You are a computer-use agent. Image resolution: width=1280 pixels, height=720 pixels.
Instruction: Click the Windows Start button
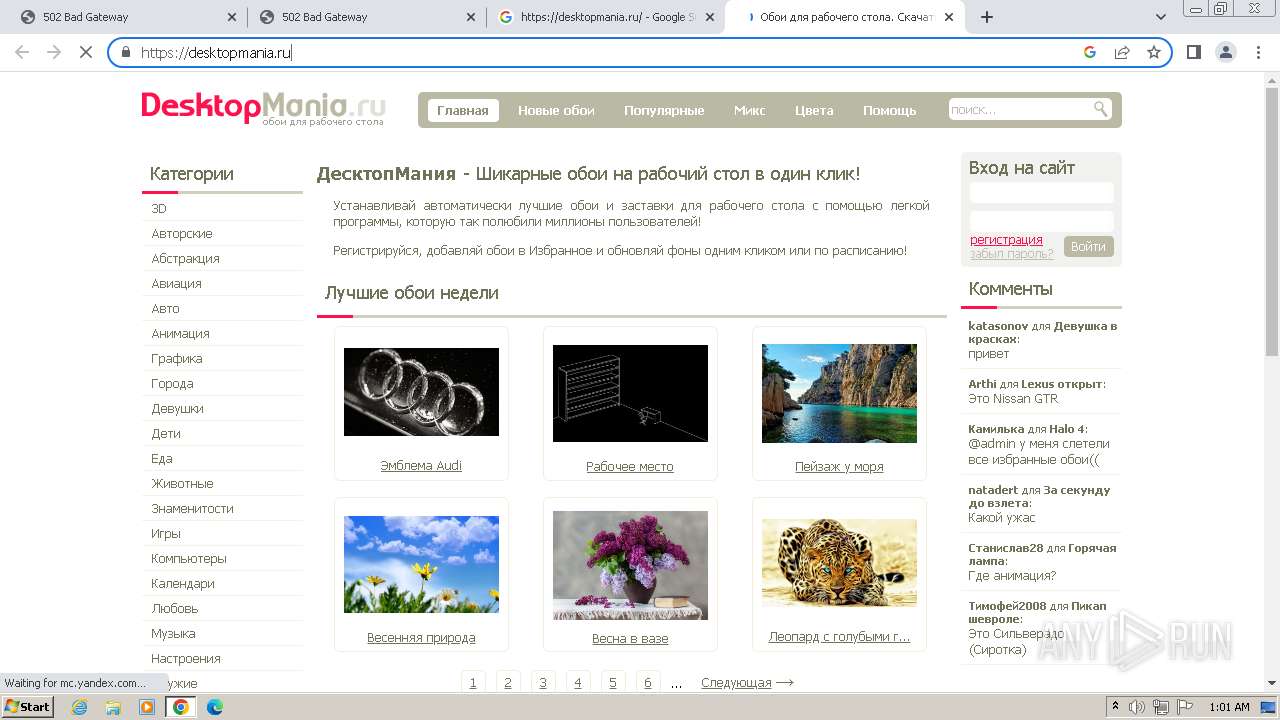pos(27,707)
